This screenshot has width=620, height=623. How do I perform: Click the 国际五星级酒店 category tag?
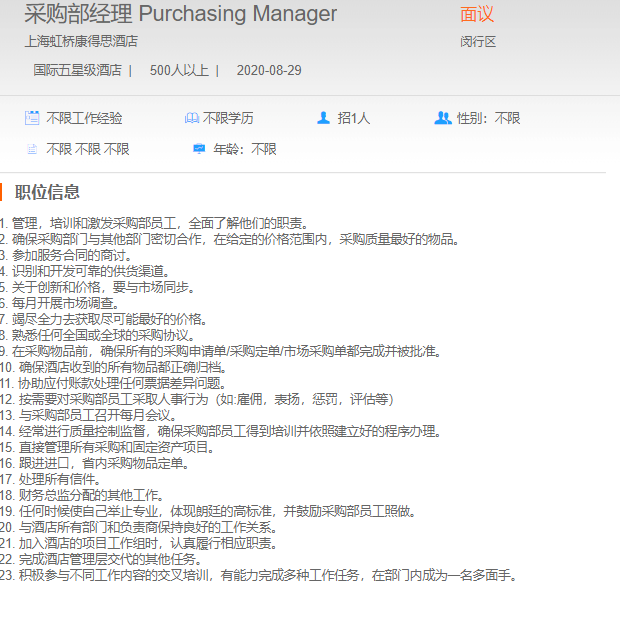pos(77,70)
